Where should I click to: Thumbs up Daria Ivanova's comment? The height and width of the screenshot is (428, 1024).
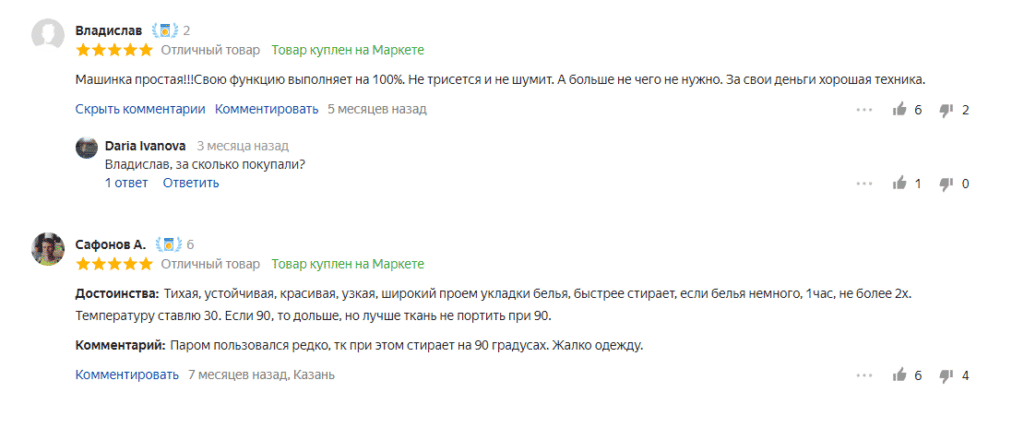(900, 184)
